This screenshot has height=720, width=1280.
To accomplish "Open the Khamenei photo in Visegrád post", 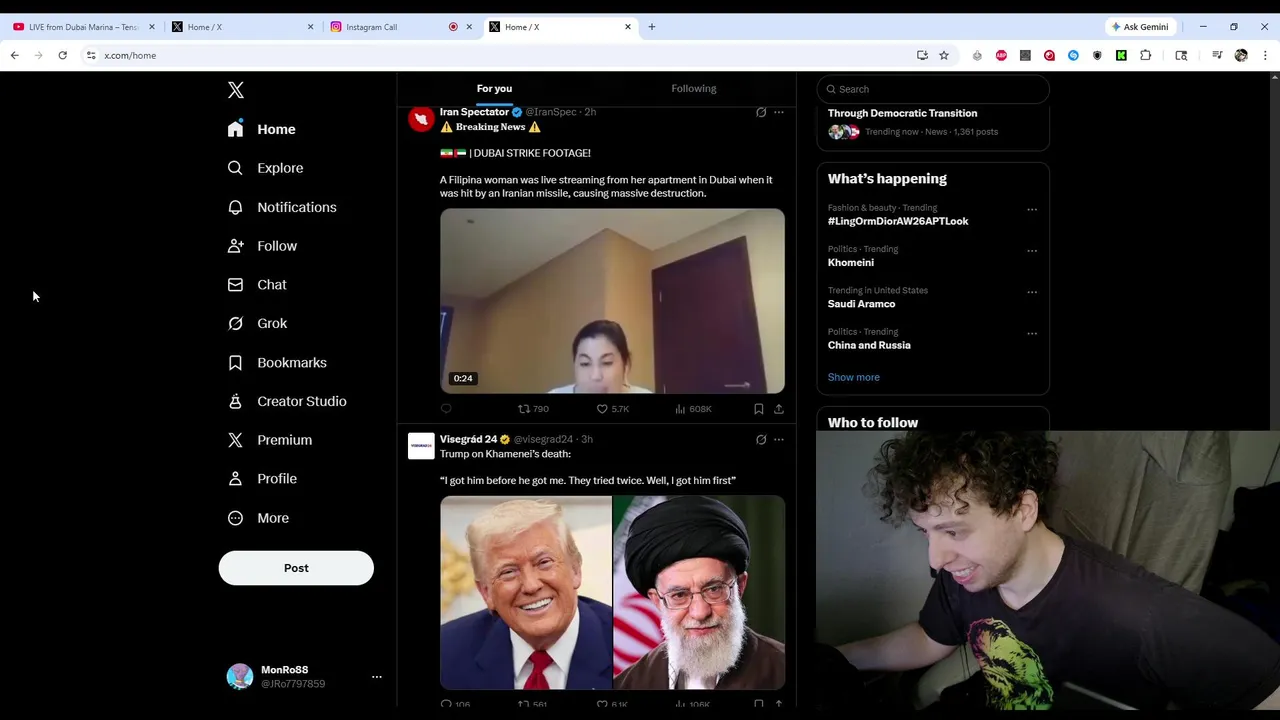I will [699, 592].
